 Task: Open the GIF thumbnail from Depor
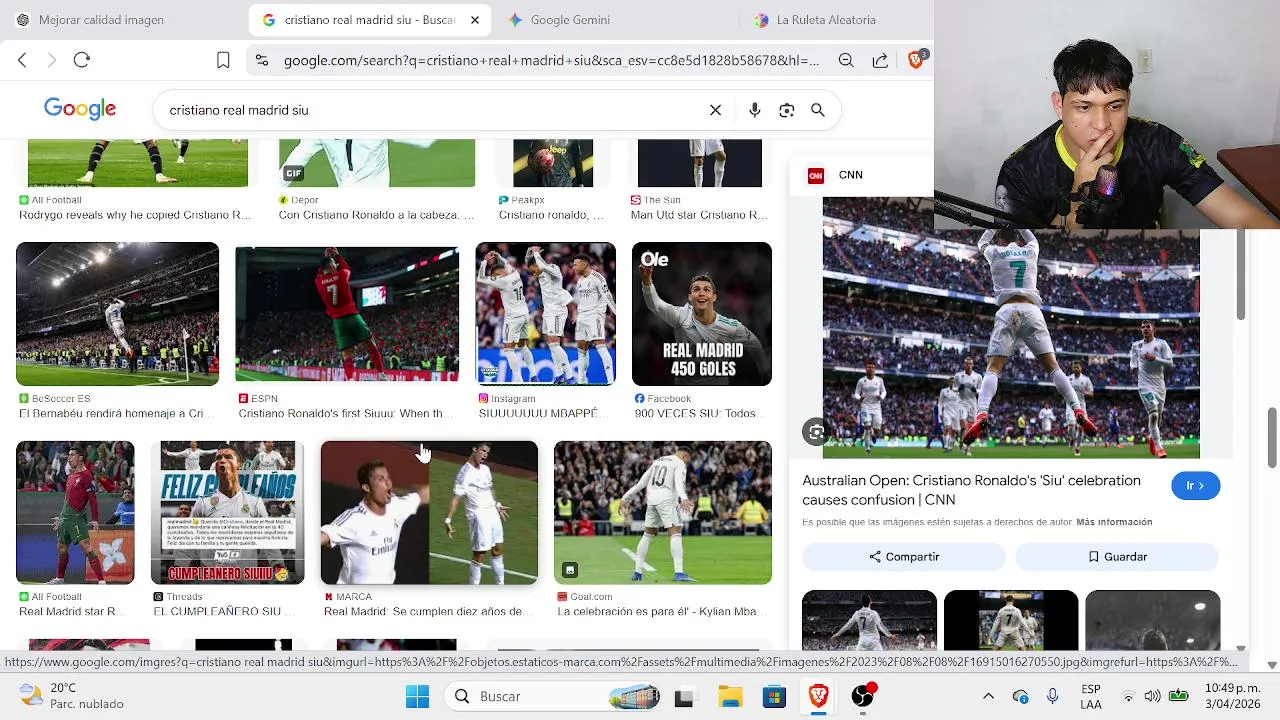(377, 163)
